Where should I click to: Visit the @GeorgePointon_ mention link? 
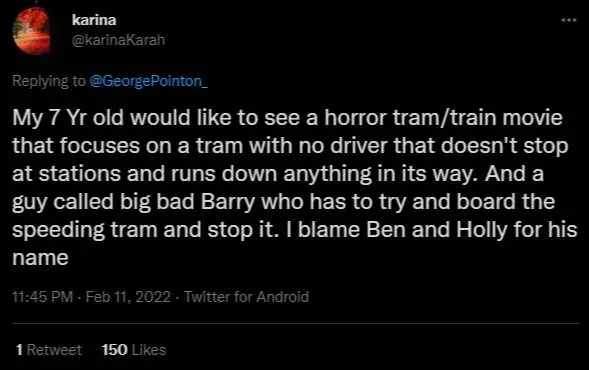click(148, 81)
